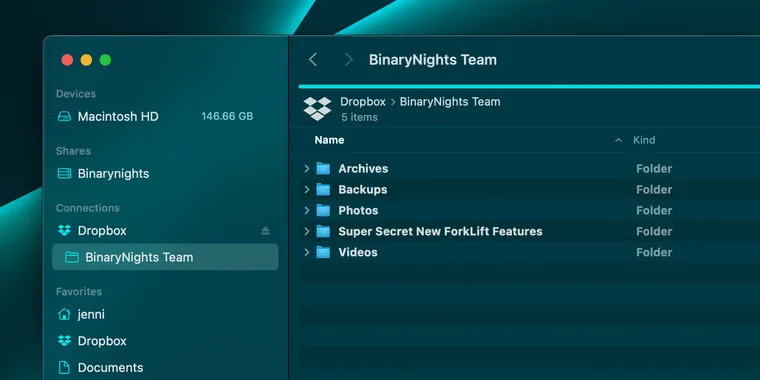Eject the Dropbox connection

(x=265, y=231)
